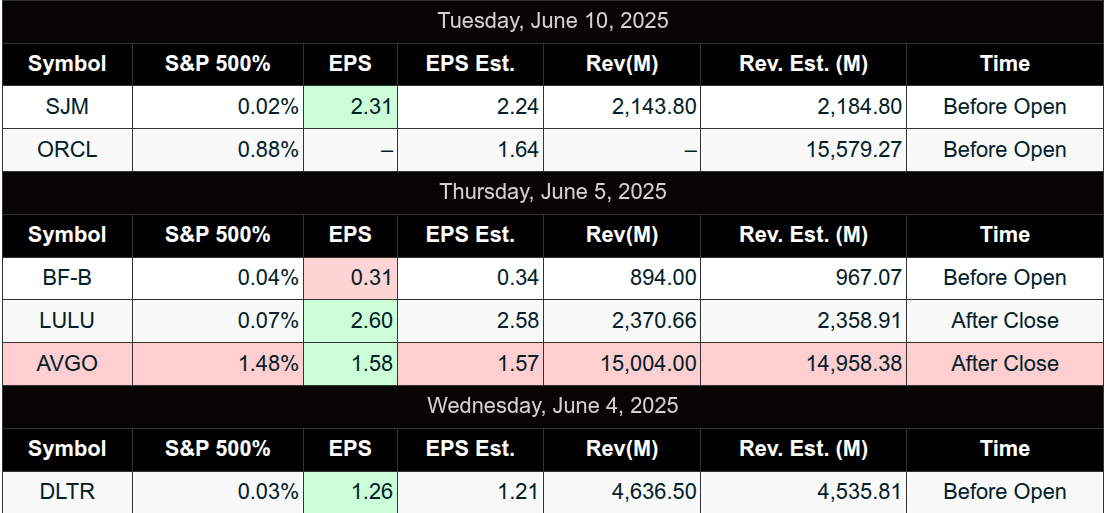Click the Tuesday, June 10, 2025 header
The image size is (1110, 513).
pyautogui.click(x=553, y=21)
